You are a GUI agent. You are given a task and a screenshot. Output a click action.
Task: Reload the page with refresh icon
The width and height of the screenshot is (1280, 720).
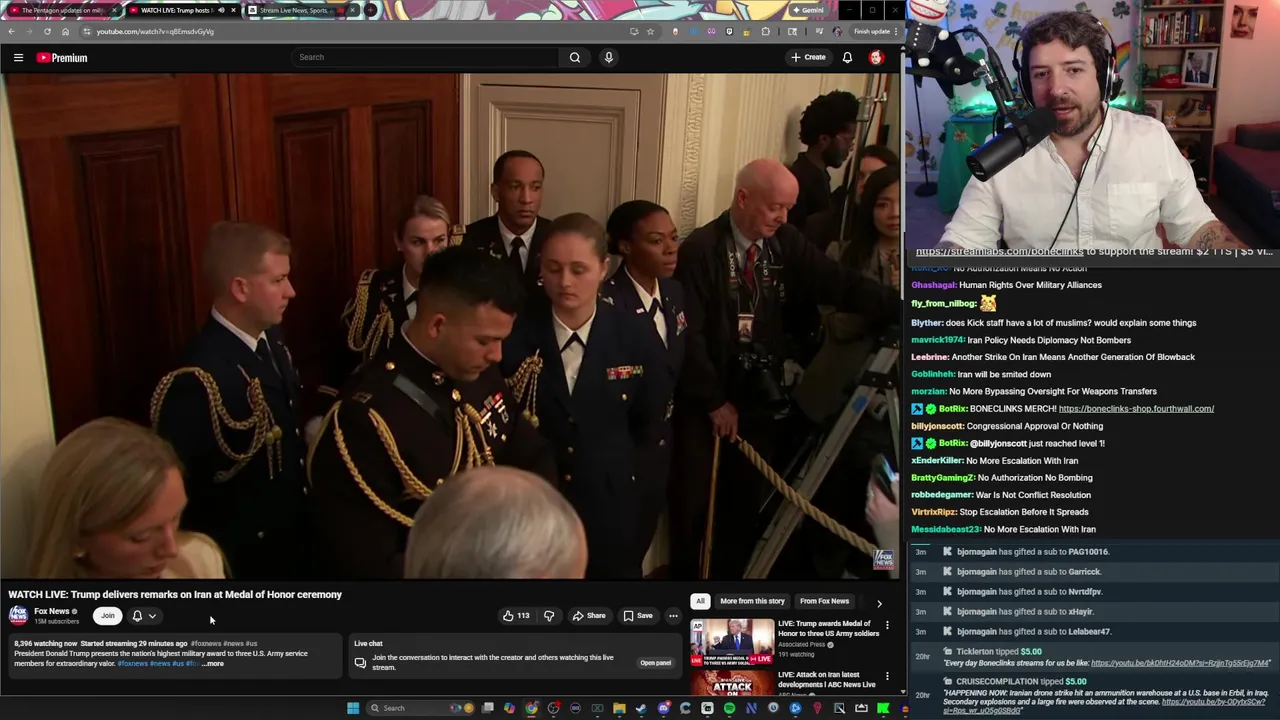[47, 31]
